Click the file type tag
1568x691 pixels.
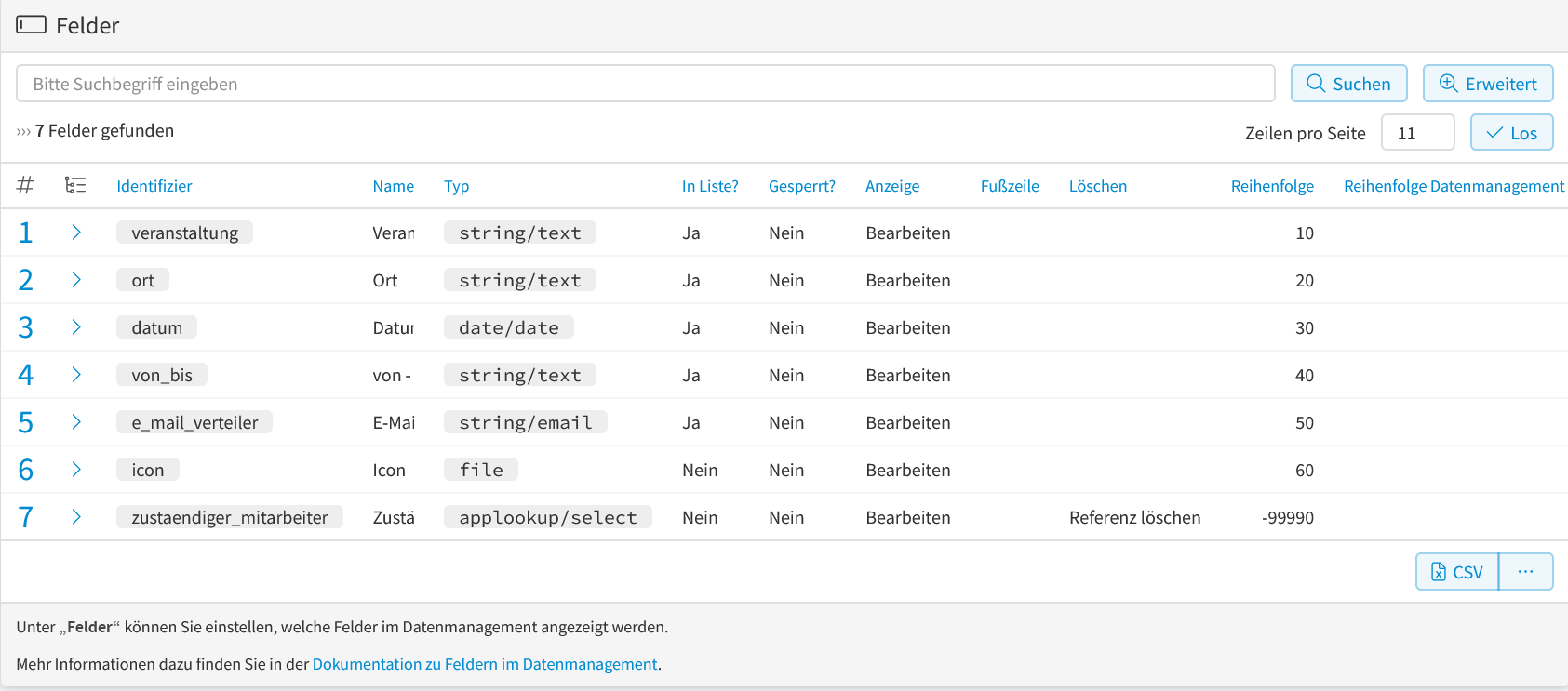(x=481, y=470)
